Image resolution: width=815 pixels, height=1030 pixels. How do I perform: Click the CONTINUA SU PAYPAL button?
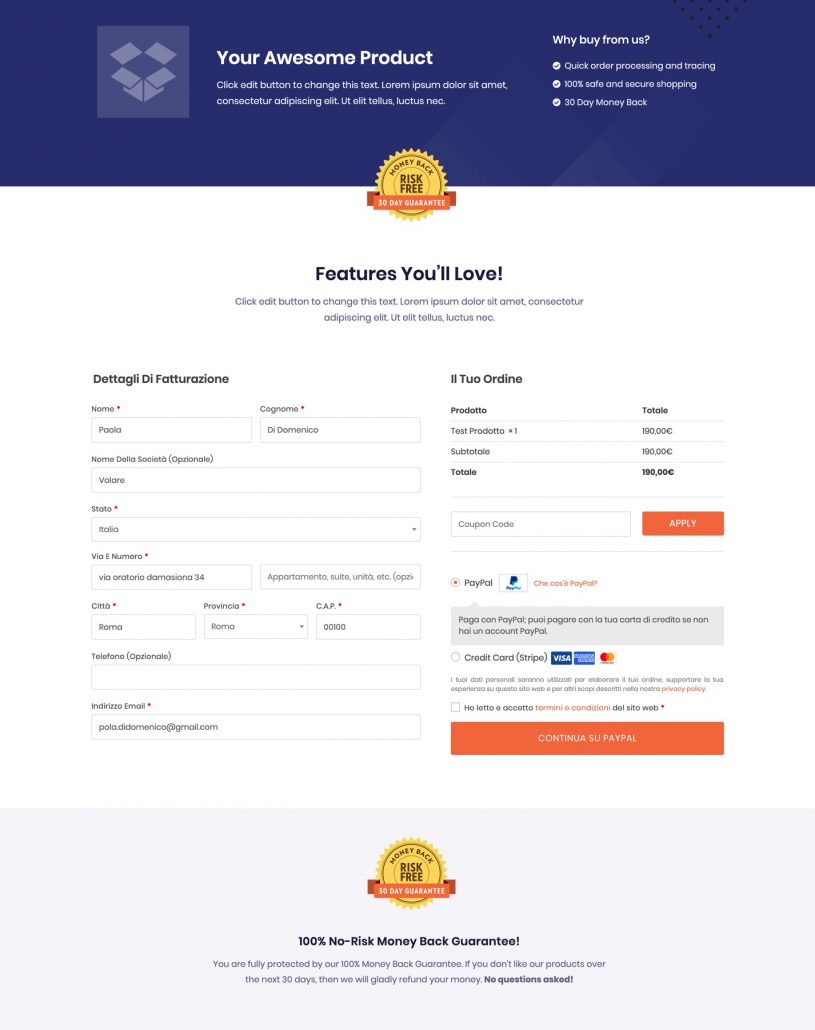pos(587,738)
